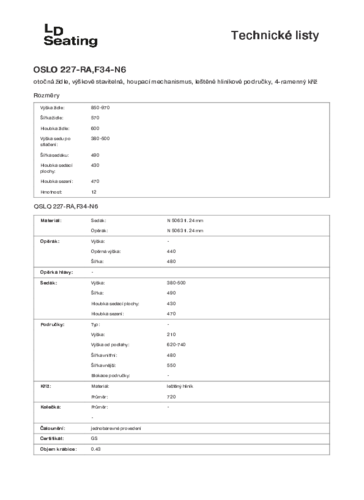Click the 'jednobarevné provedení' value
This screenshot has height=500, width=364.
[116, 428]
